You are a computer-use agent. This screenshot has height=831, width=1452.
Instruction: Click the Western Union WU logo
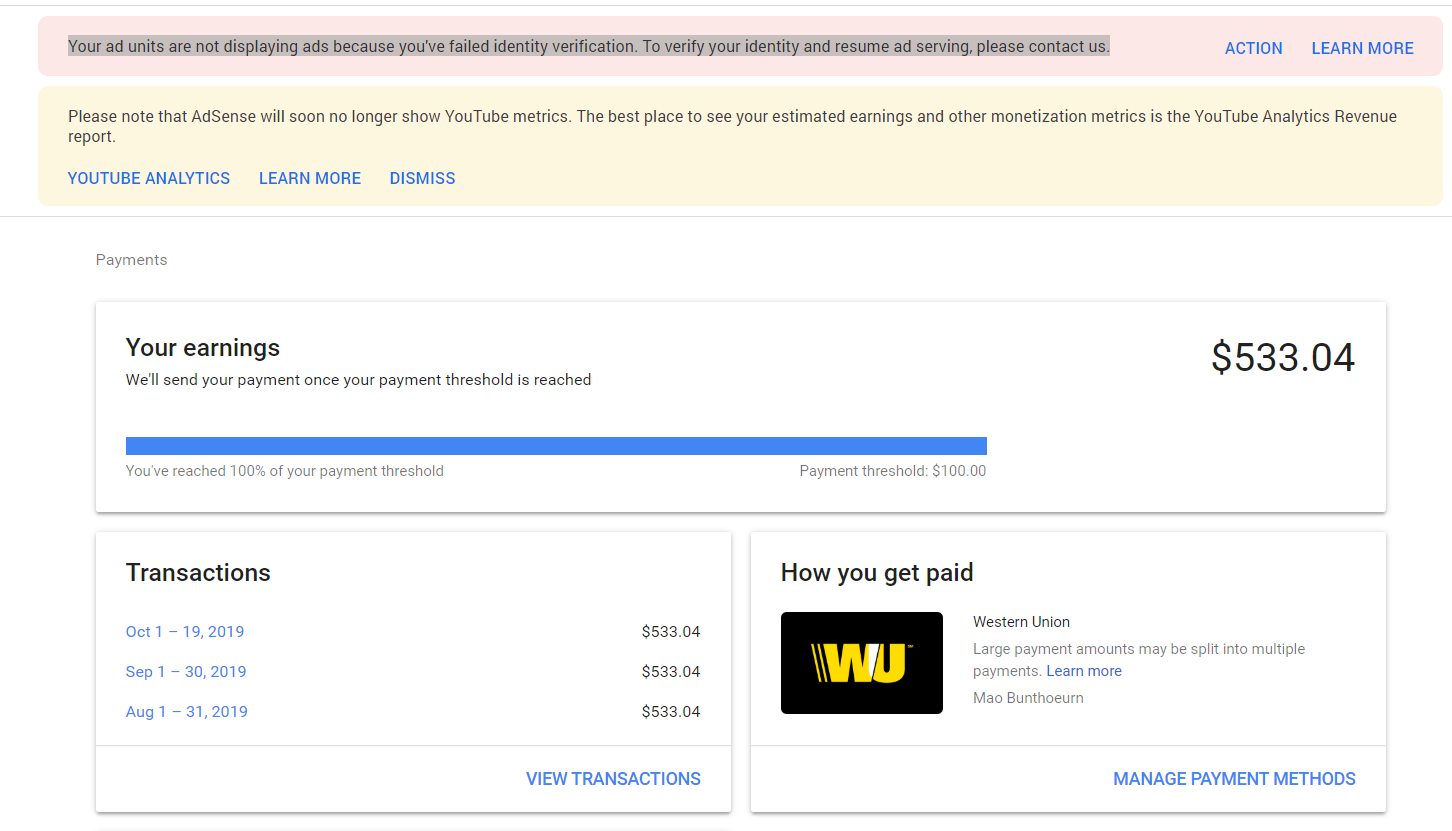[x=862, y=663]
